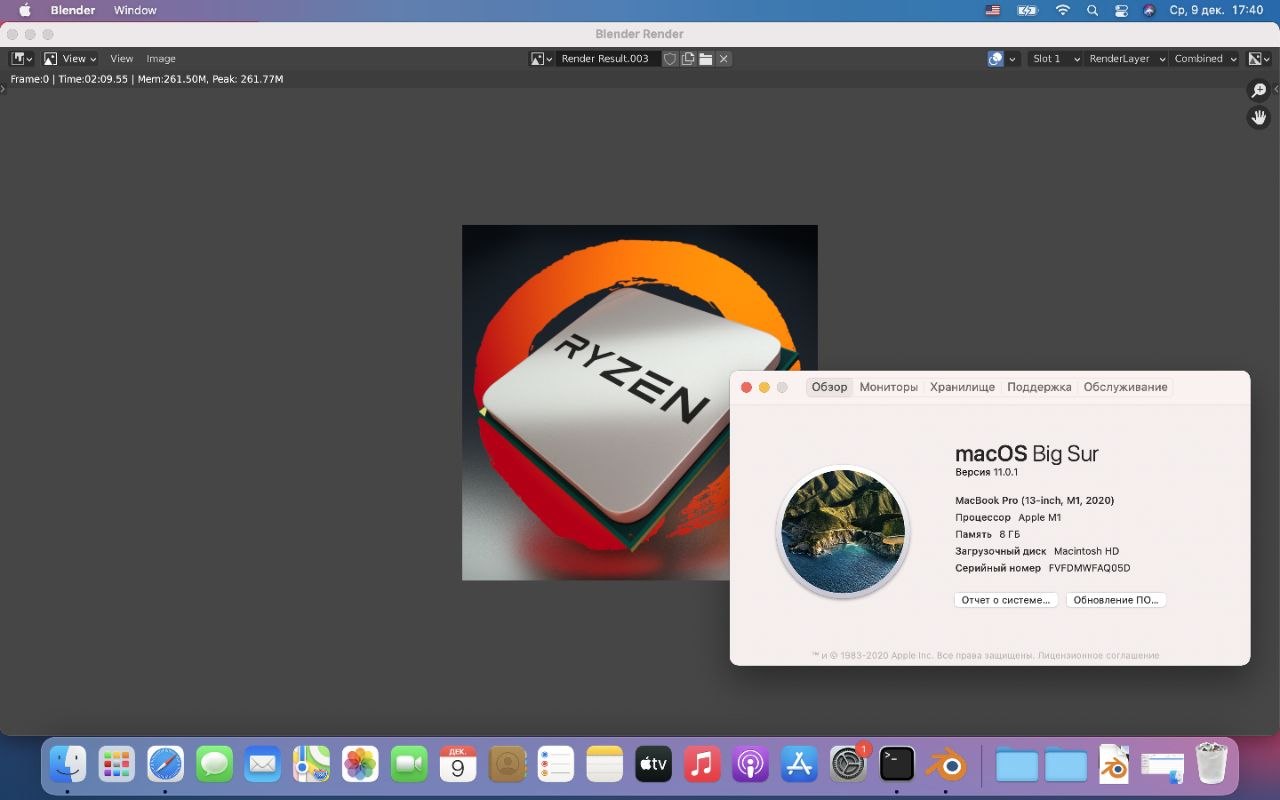Open the Slot 1 render slot dropdown

(1055, 59)
